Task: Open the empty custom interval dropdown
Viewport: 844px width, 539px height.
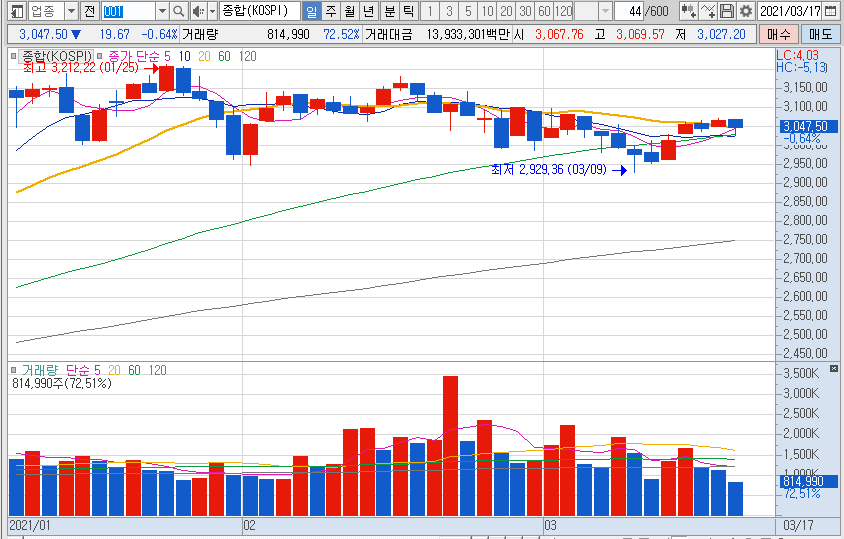Action: [x=605, y=10]
